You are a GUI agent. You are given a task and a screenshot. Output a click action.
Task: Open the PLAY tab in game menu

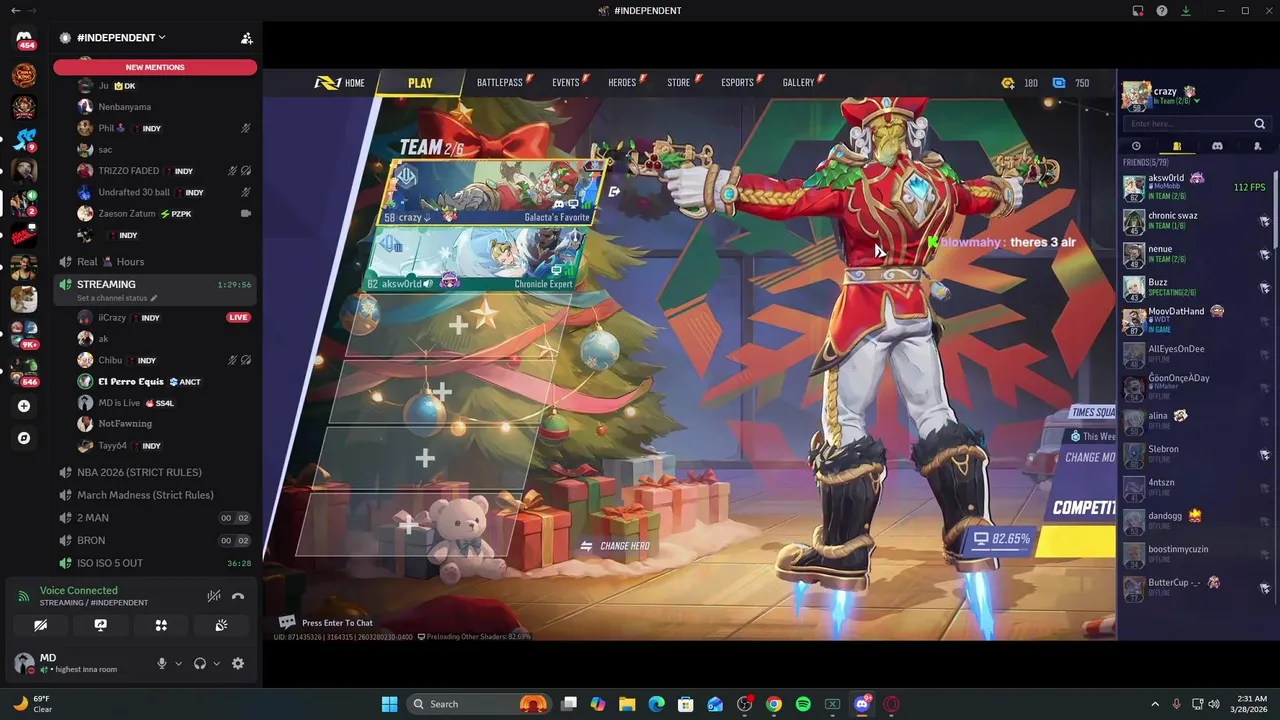(420, 83)
